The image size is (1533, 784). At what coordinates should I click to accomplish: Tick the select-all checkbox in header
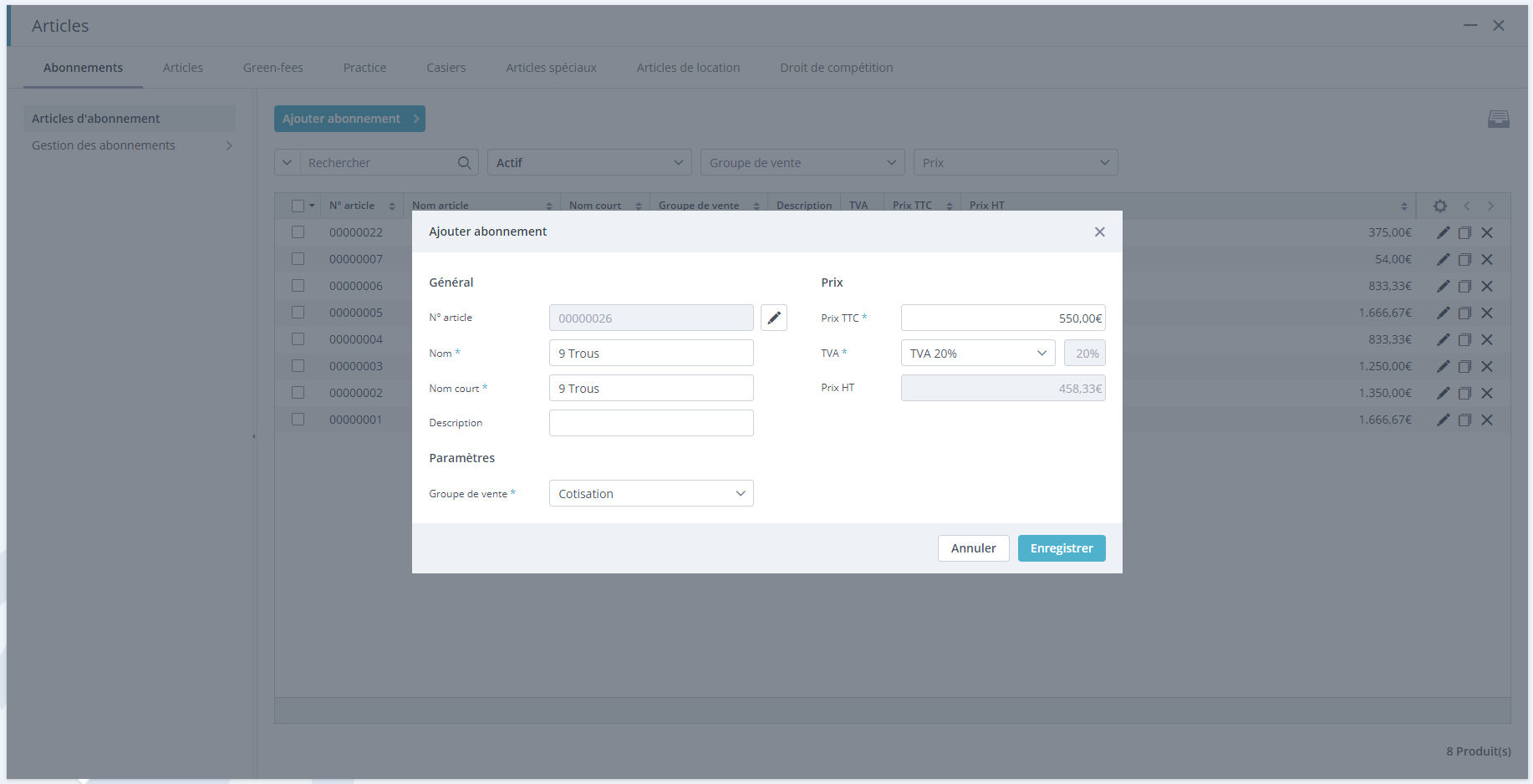point(298,206)
